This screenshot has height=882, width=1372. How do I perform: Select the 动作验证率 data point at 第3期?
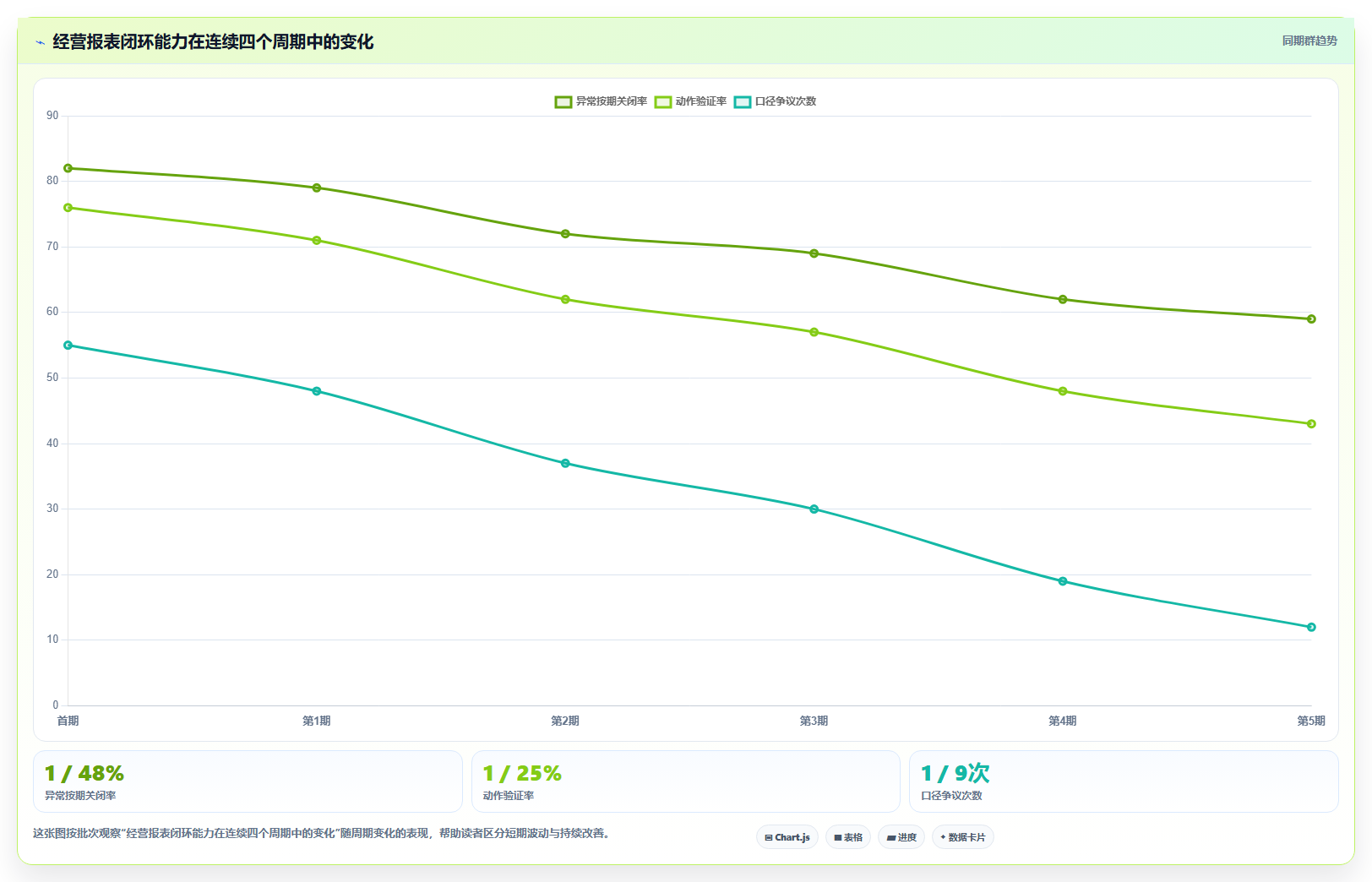pos(814,332)
